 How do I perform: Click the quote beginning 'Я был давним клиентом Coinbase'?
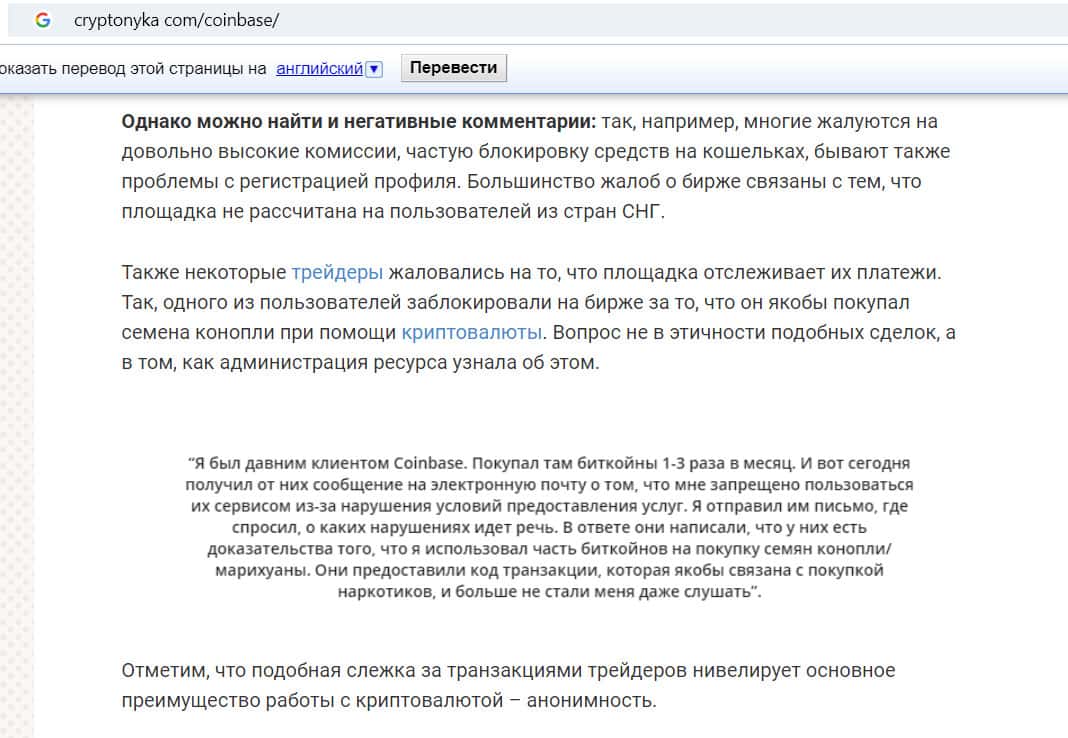[x=549, y=528]
